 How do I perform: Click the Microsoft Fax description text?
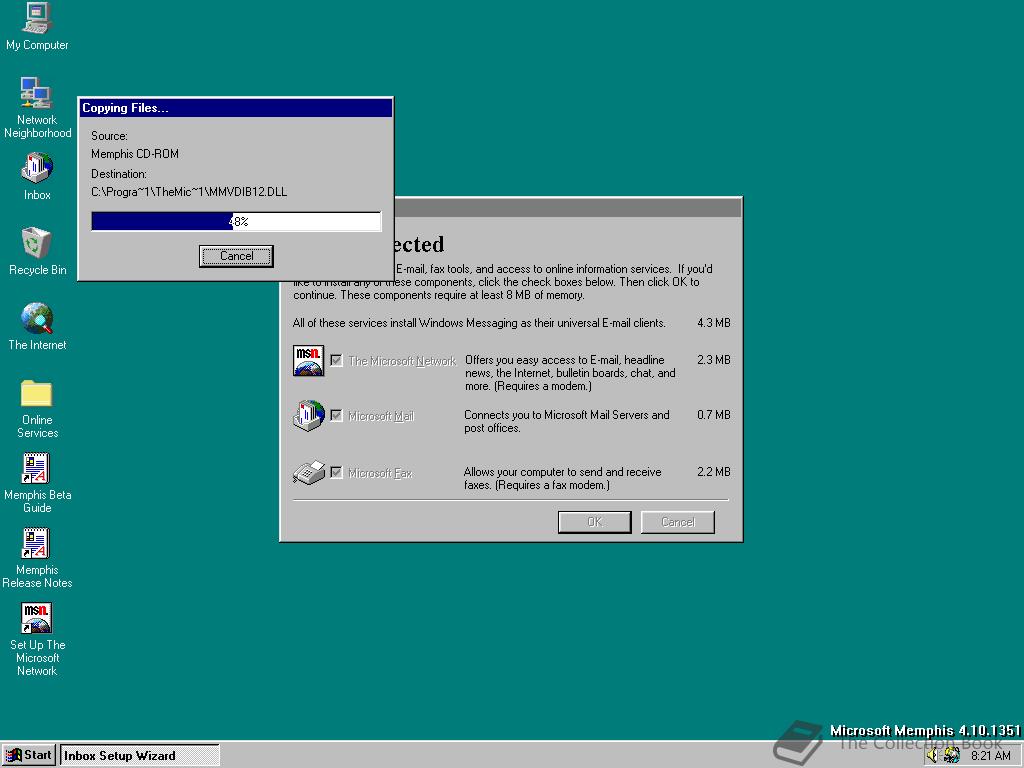(562, 479)
